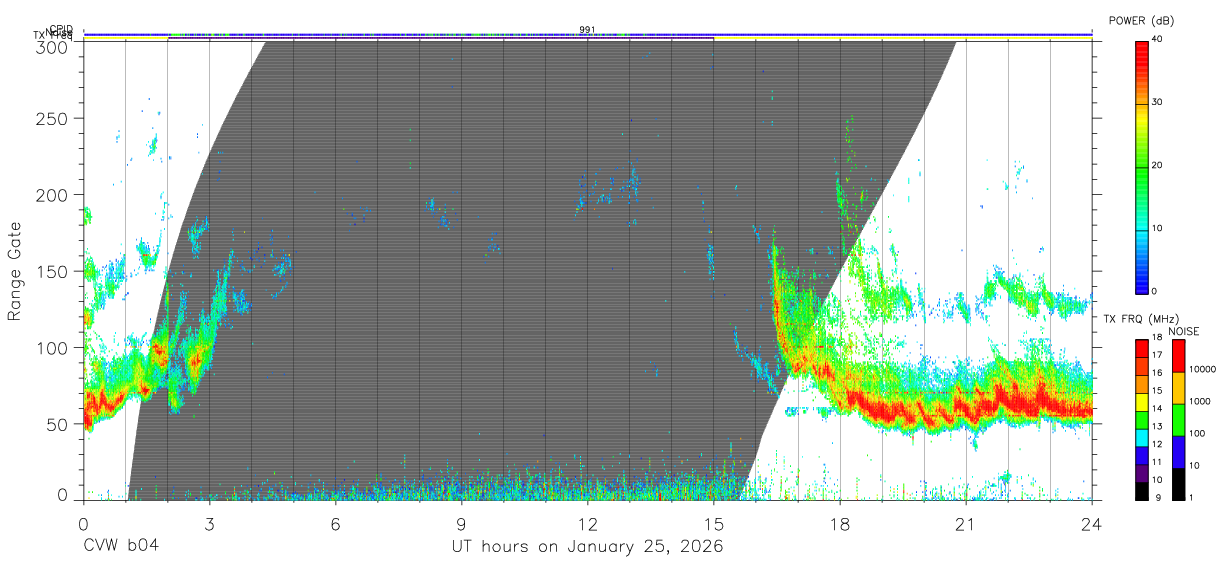Click the 0 label on the POWER color bar
The image size is (1228, 567).
(1155, 291)
